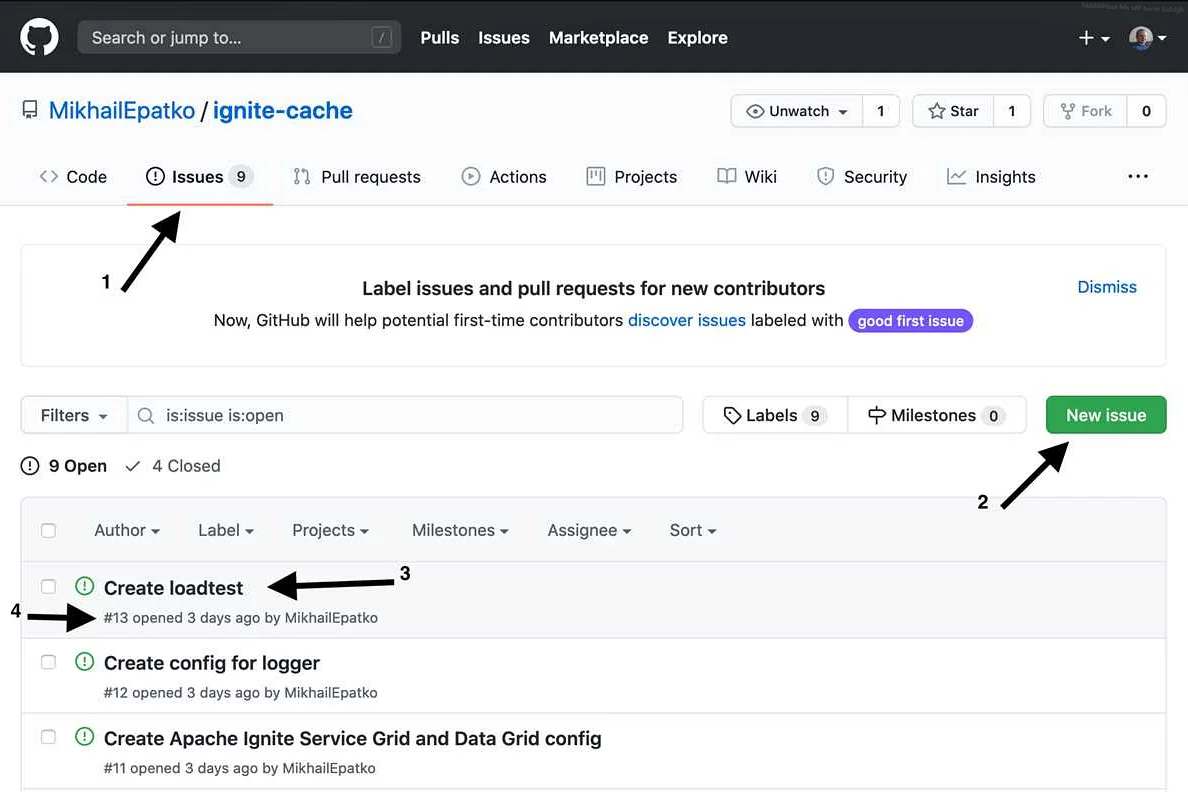Check the checkbox beside Create config for logger
The width and height of the screenshot is (1188, 792).
pyautogui.click(x=48, y=661)
